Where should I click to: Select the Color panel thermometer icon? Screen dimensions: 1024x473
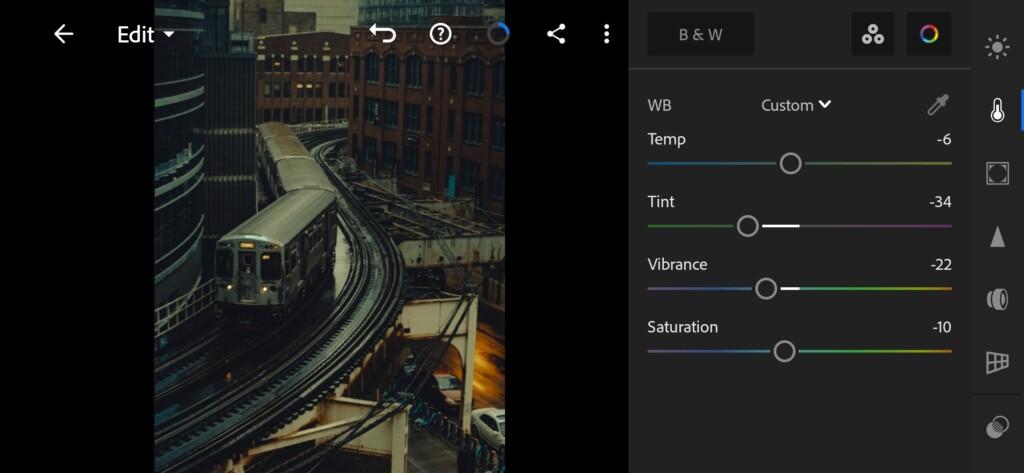997,110
